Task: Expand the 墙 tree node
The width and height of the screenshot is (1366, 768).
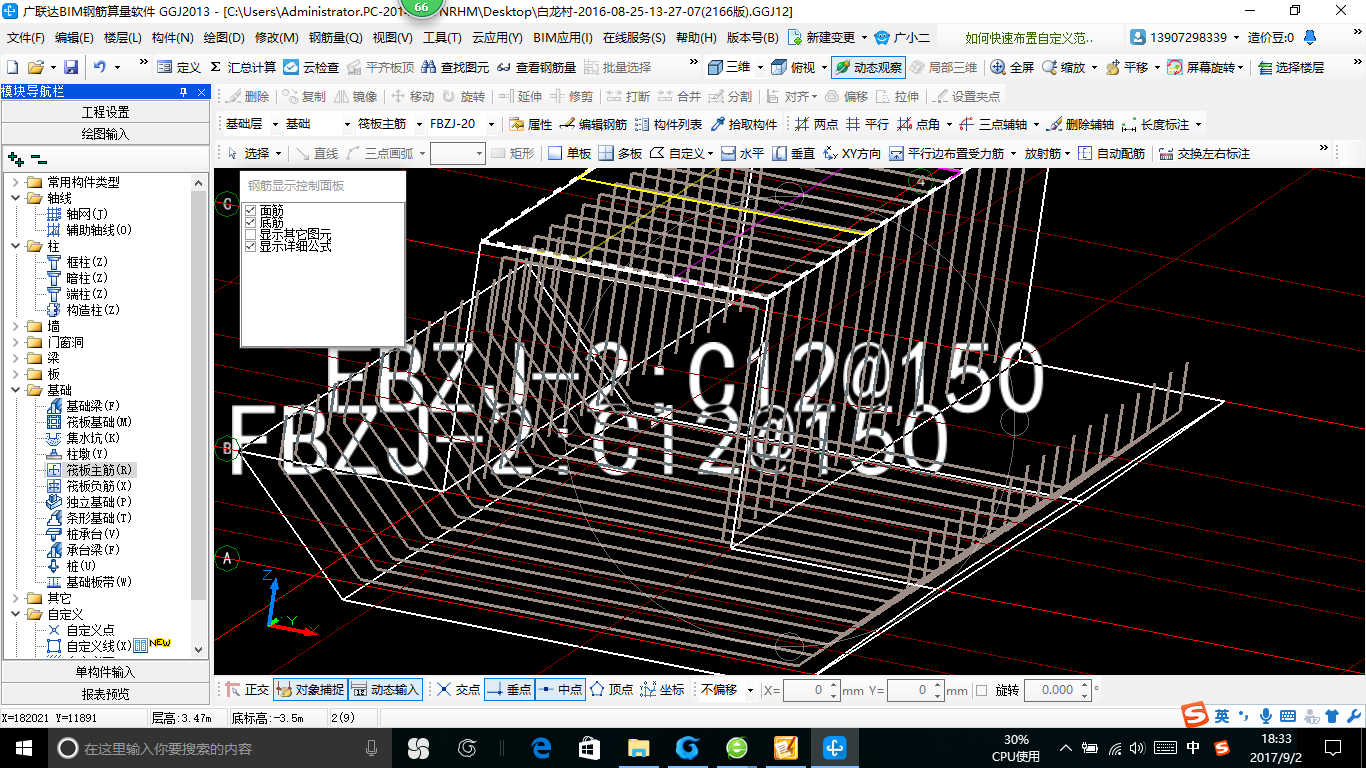Action: coord(16,326)
